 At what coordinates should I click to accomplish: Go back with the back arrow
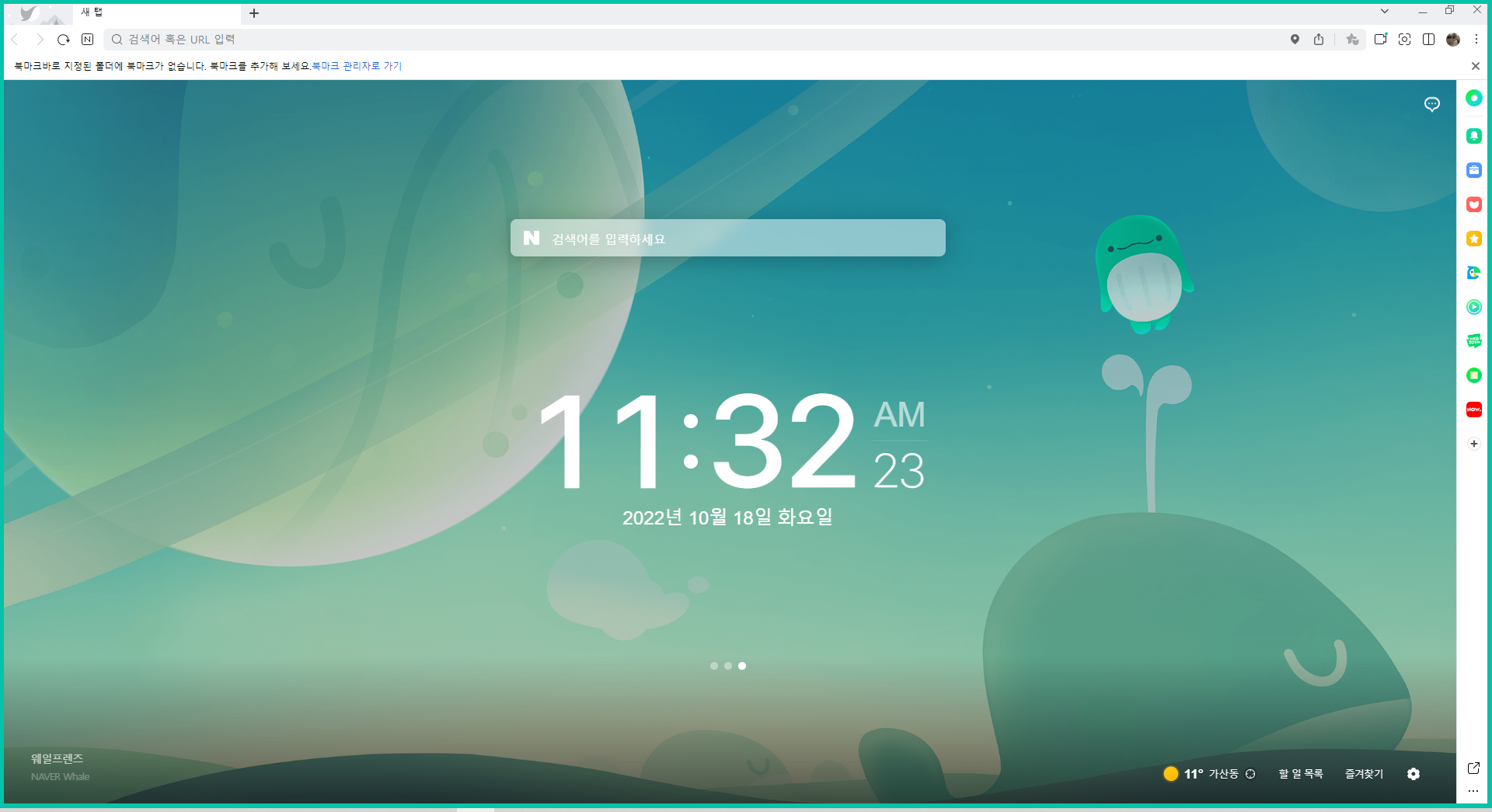pos(15,40)
